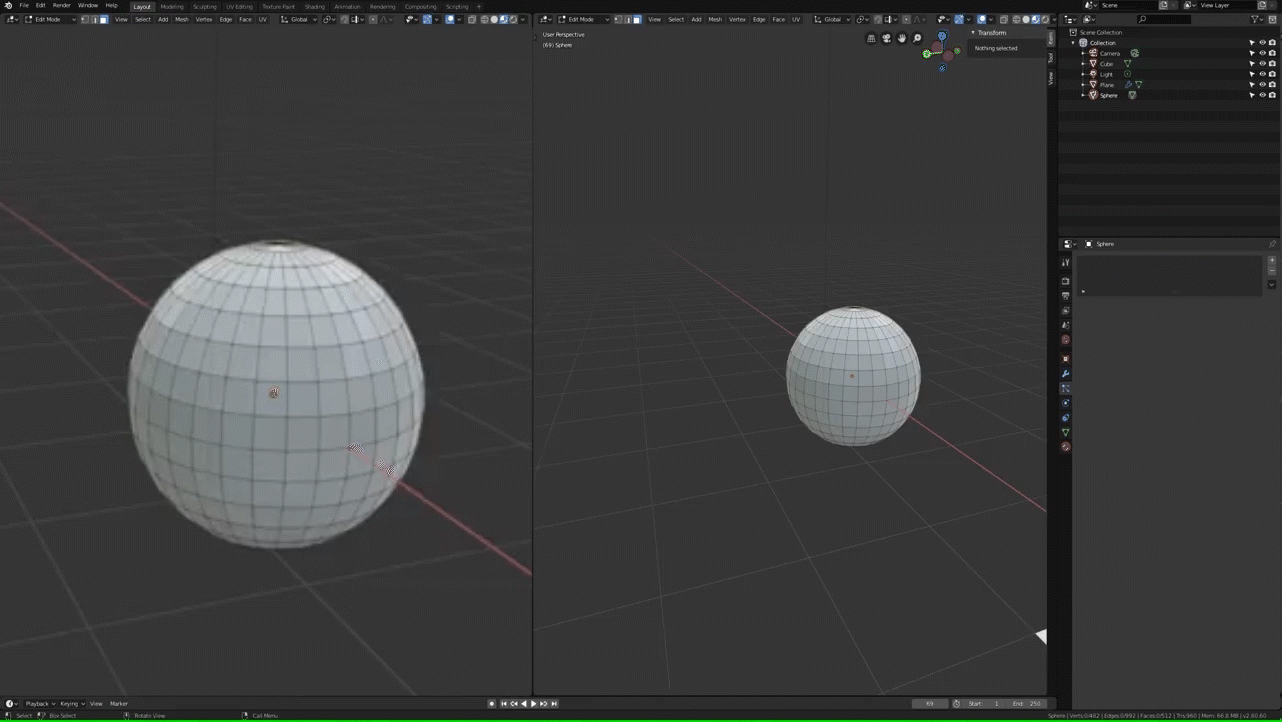Open Edit Mode dropdown in left viewport

coord(50,20)
